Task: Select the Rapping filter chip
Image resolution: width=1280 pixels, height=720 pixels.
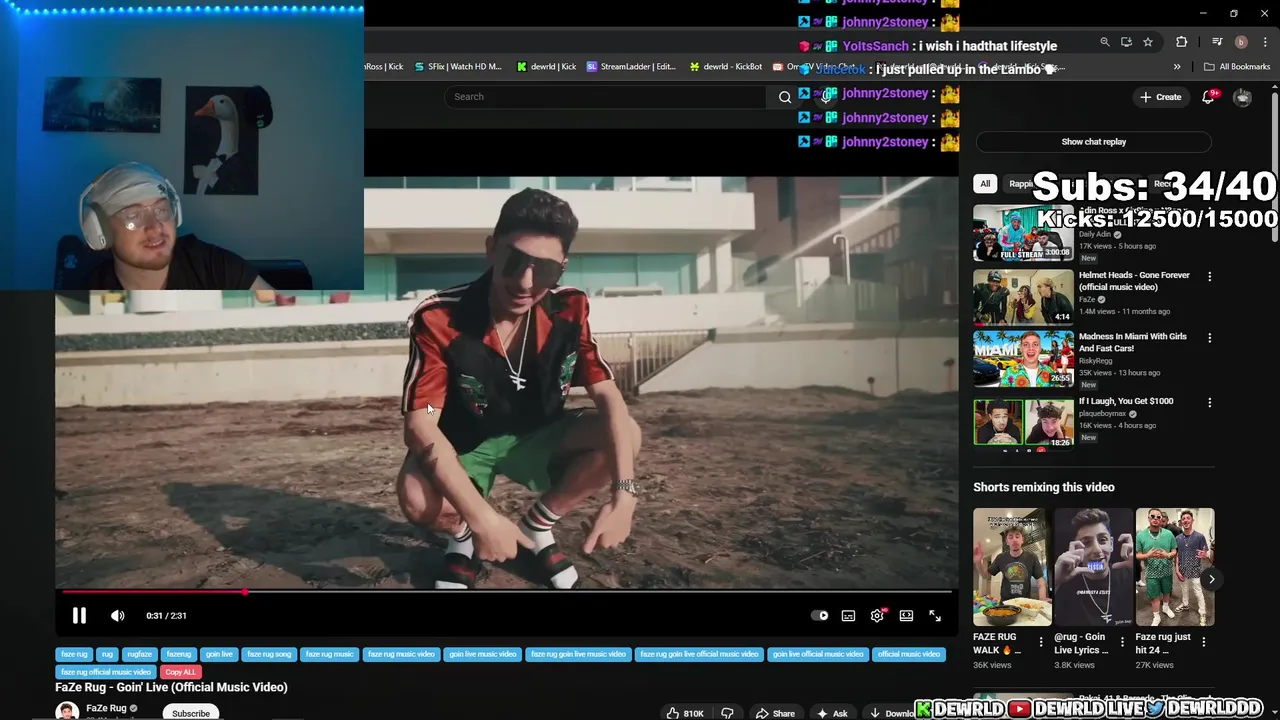Action: coord(1020,184)
